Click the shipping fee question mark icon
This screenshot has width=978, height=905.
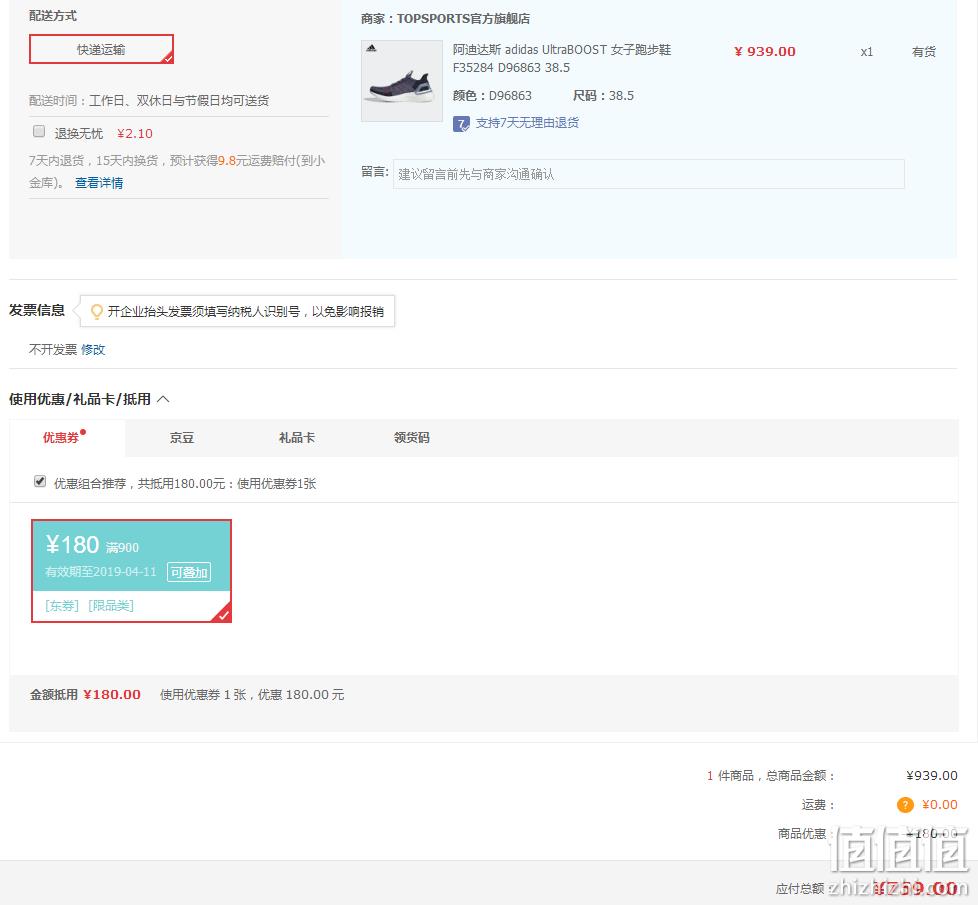click(905, 805)
